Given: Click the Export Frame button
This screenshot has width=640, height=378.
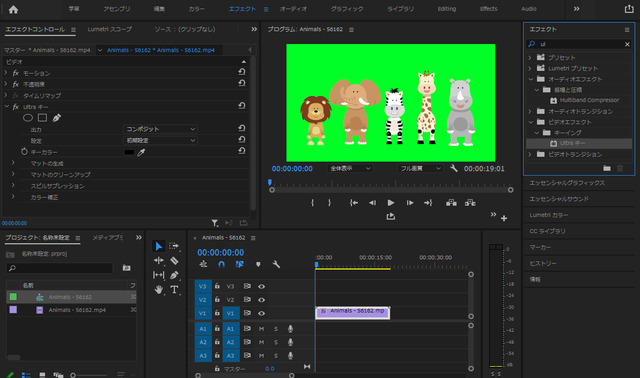Looking at the screenshot, I should 391,216.
